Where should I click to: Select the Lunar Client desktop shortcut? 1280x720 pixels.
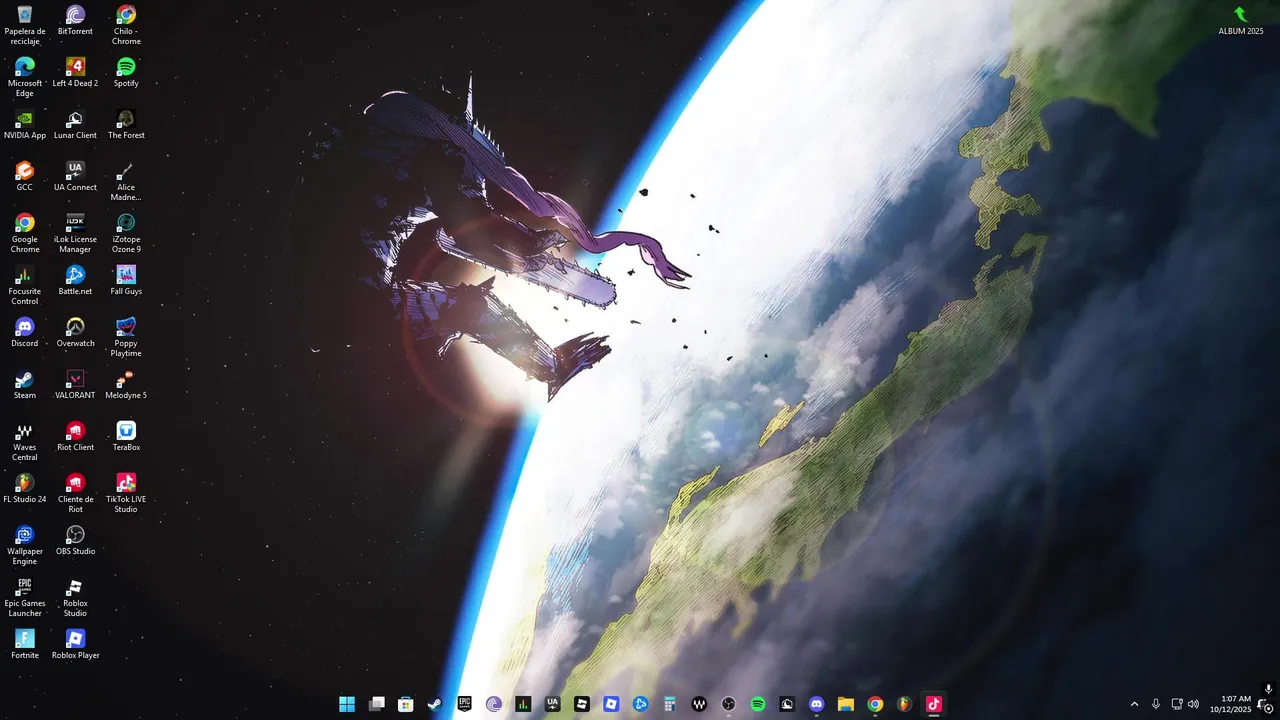(x=75, y=124)
